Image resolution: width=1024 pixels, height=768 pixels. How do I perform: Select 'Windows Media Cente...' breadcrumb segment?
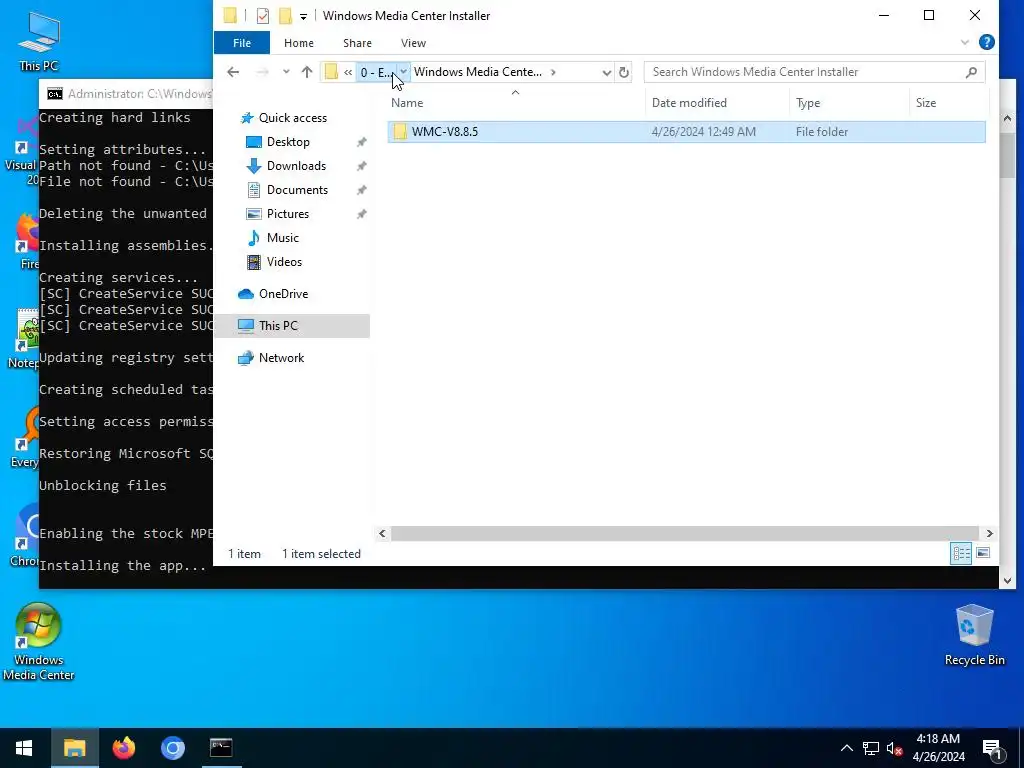[478, 72]
